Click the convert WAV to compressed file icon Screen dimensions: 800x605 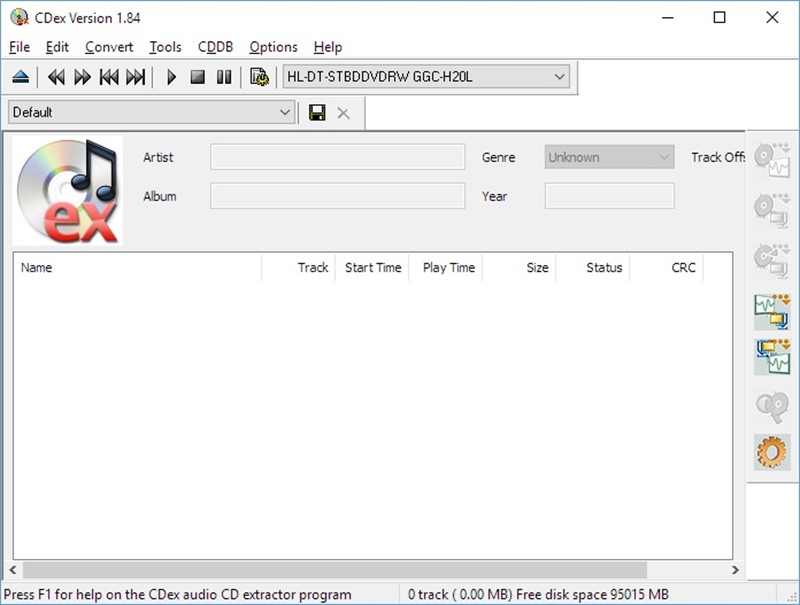click(x=771, y=310)
